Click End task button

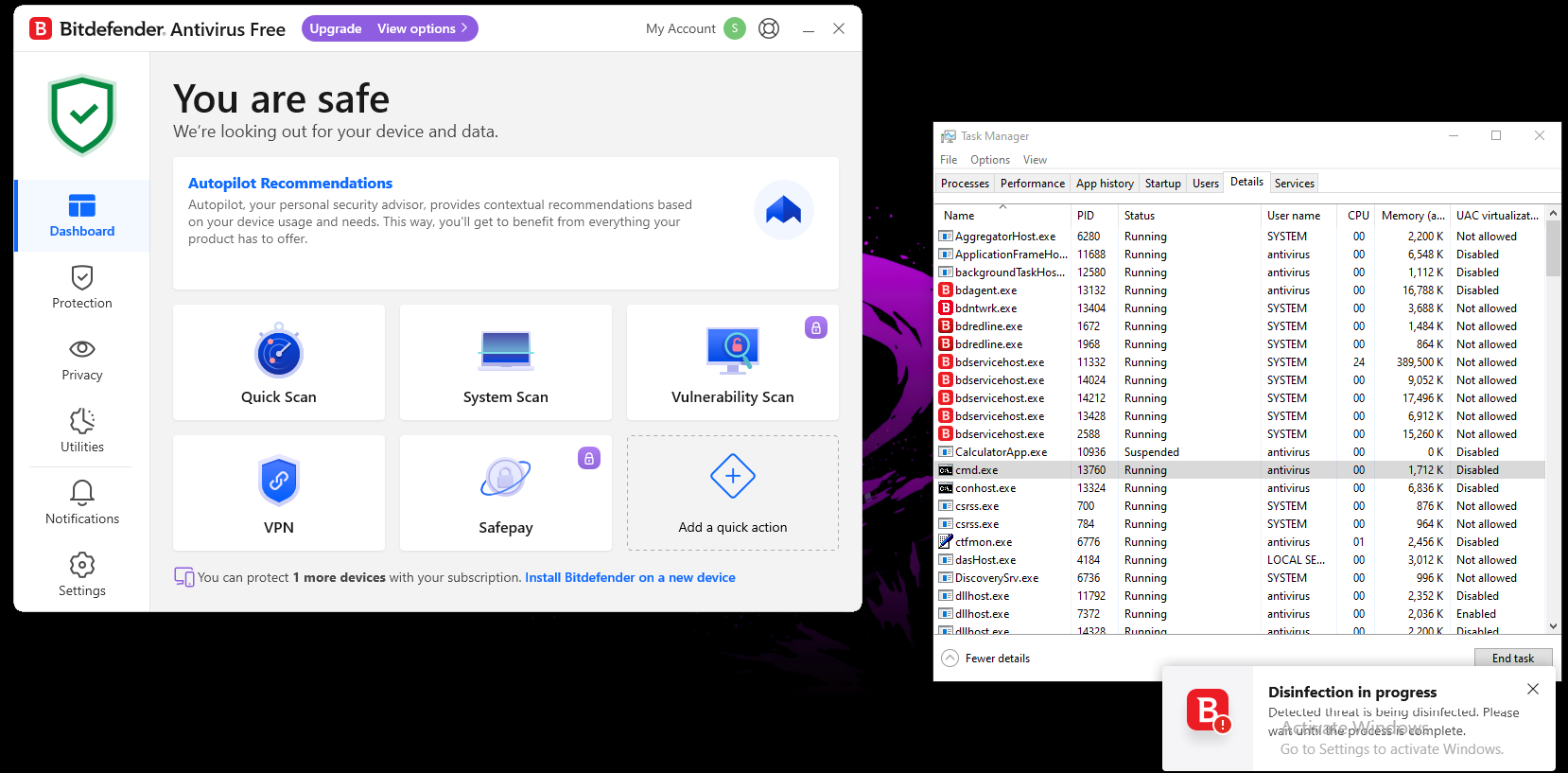pos(1513,659)
